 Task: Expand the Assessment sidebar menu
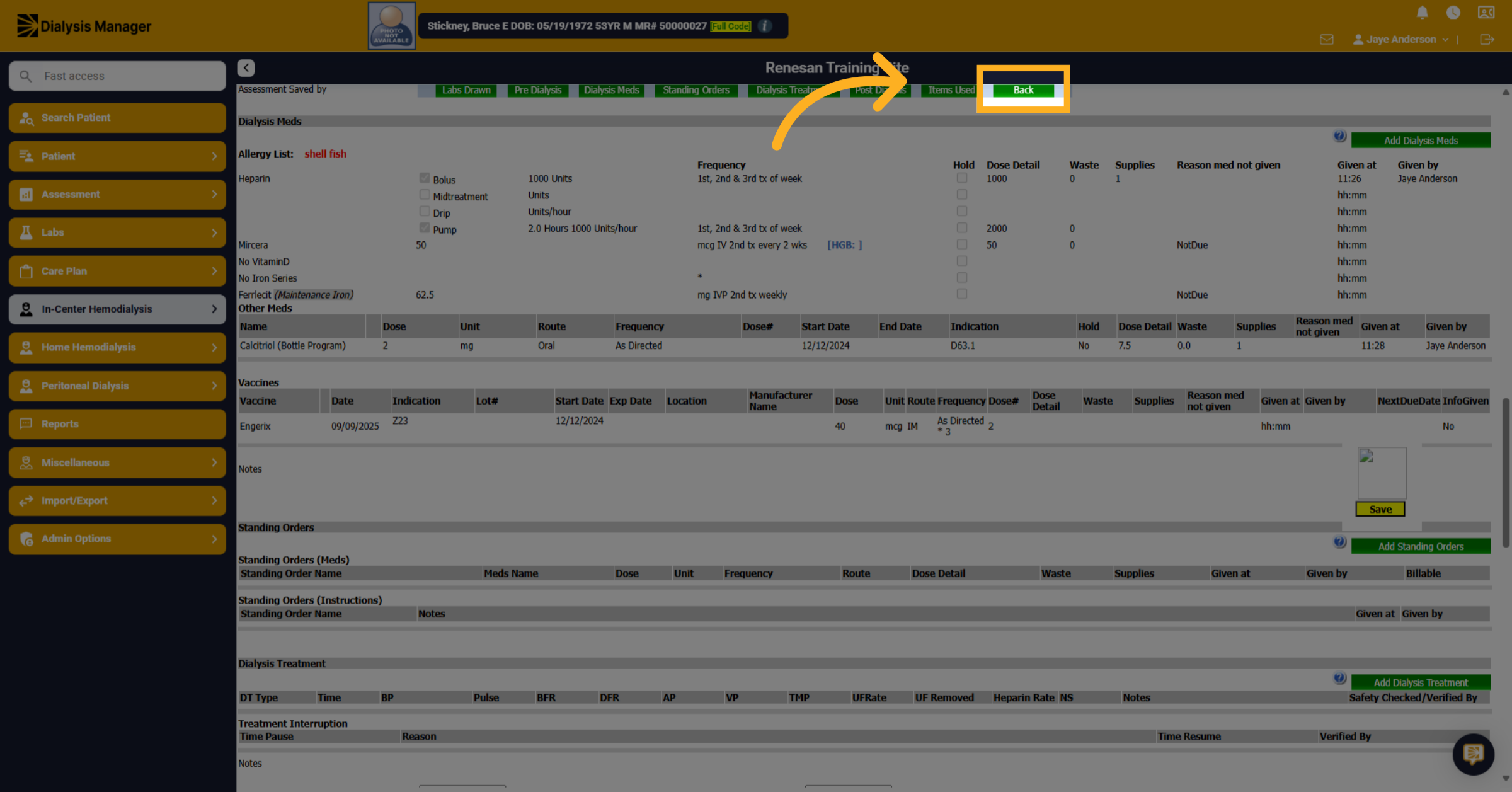(x=117, y=194)
